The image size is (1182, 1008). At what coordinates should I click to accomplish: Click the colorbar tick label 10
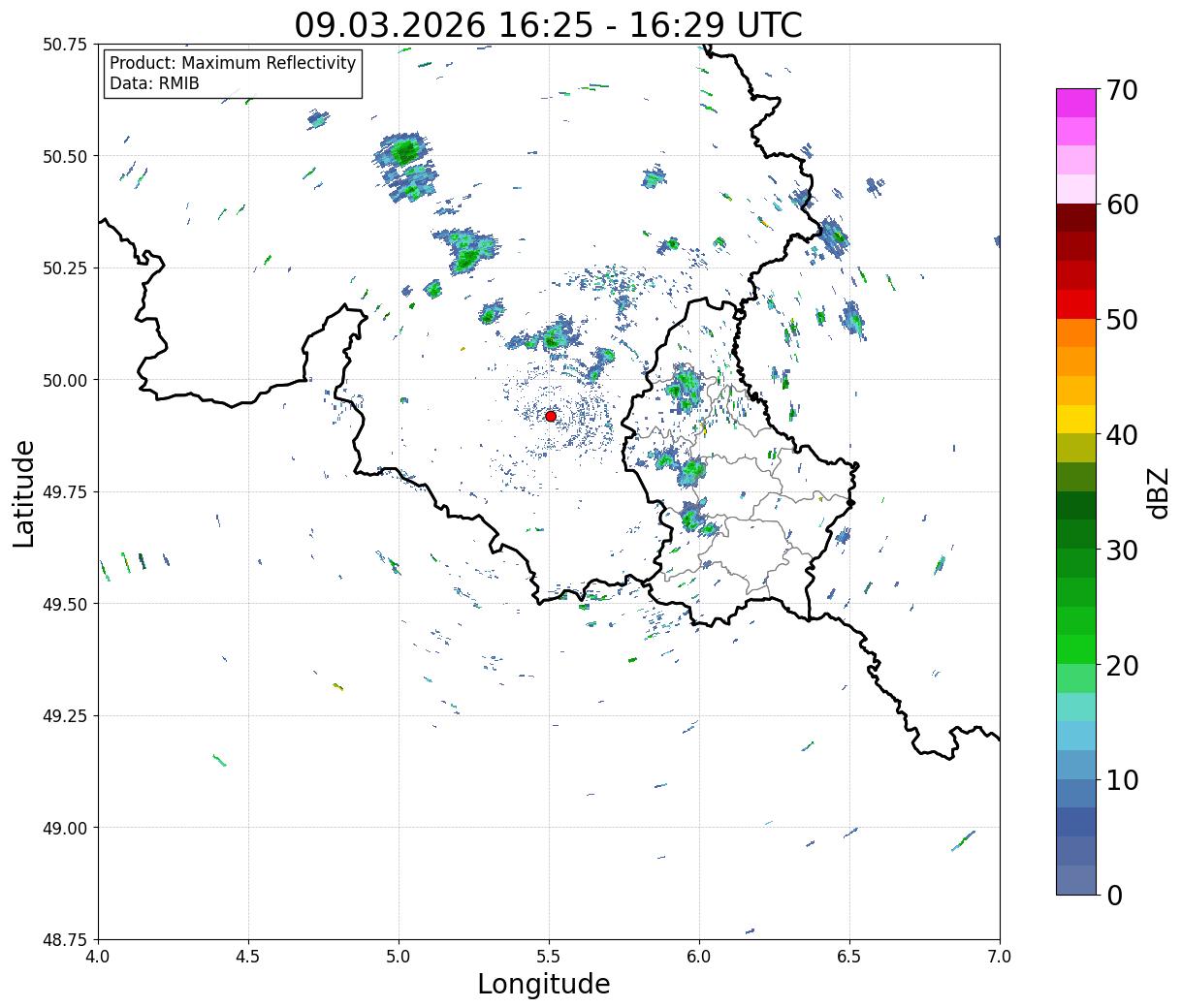(1121, 780)
